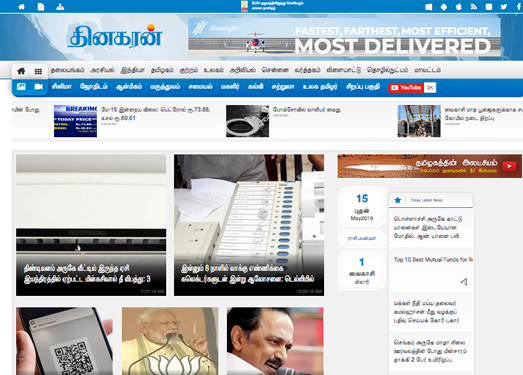This screenshot has height=375, width=523.
Task: Open the இந்தியா menu item
Action: (x=132, y=70)
